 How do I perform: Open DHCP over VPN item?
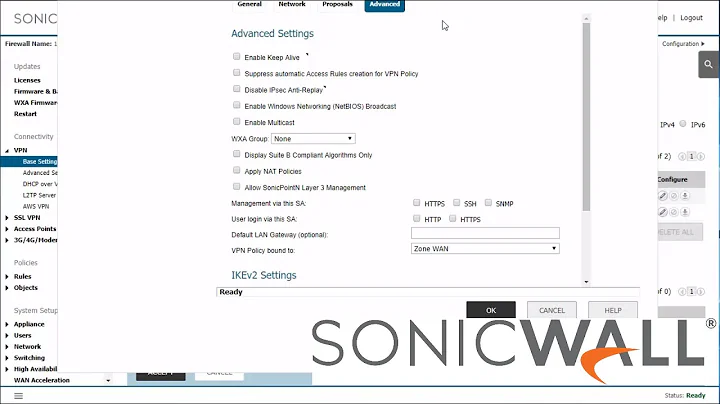click(x=40, y=184)
